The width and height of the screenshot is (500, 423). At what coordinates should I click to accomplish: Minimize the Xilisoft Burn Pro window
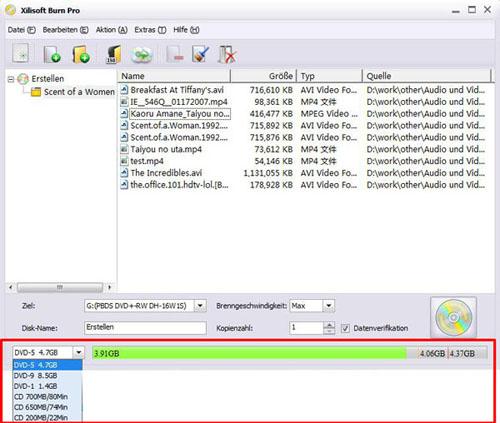click(x=456, y=11)
